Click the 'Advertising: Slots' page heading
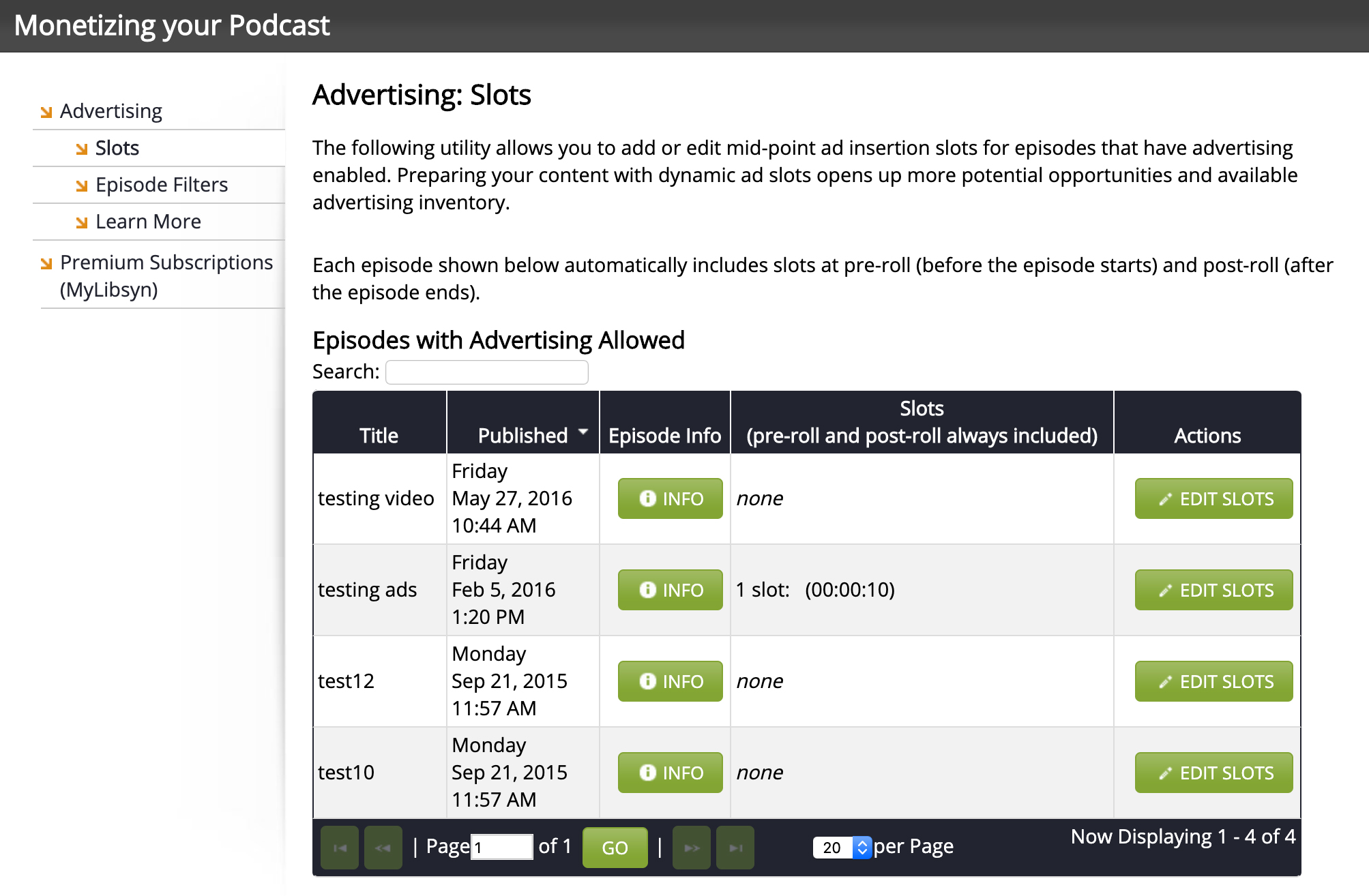Screen dimensions: 1369x896 point(422,95)
